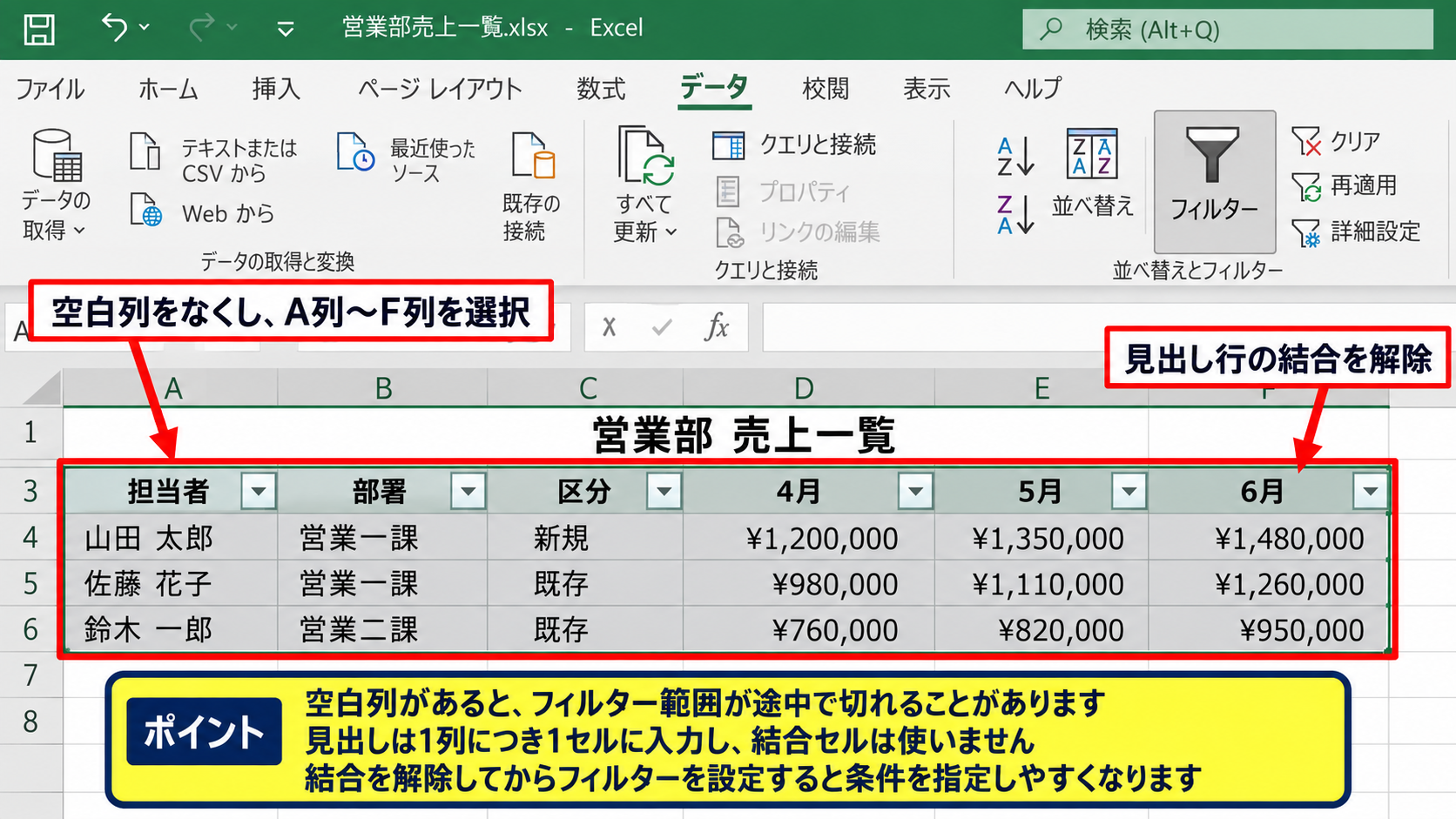Screen dimensions: 1456x819
Task: Click the Save icon in title bar
Action: pos(39,29)
